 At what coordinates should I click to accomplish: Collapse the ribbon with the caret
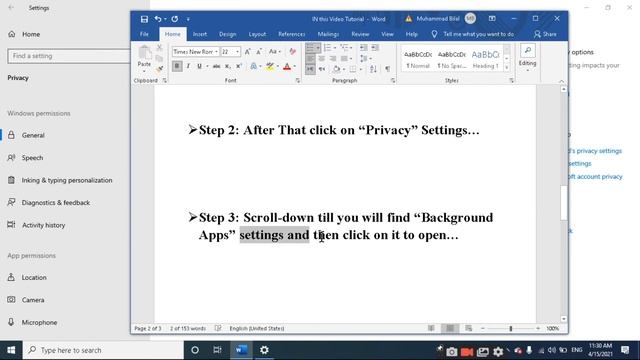tap(561, 81)
